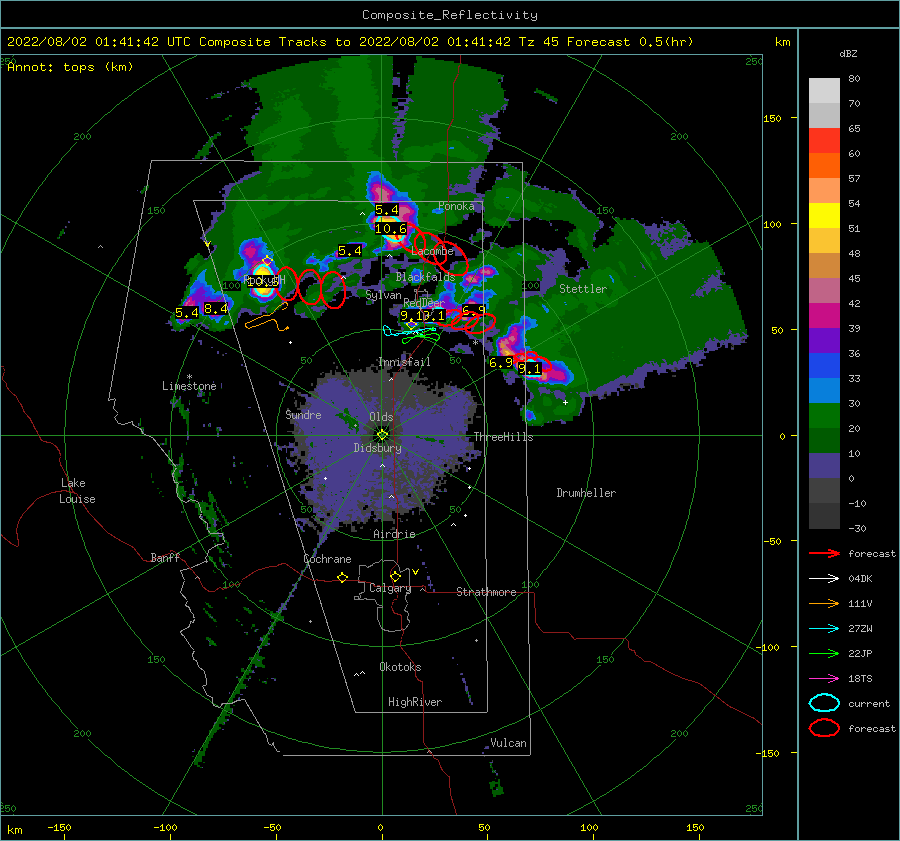Click the green 22JP track arrow icon
Image resolution: width=900 pixels, height=841 pixels.
[824, 653]
